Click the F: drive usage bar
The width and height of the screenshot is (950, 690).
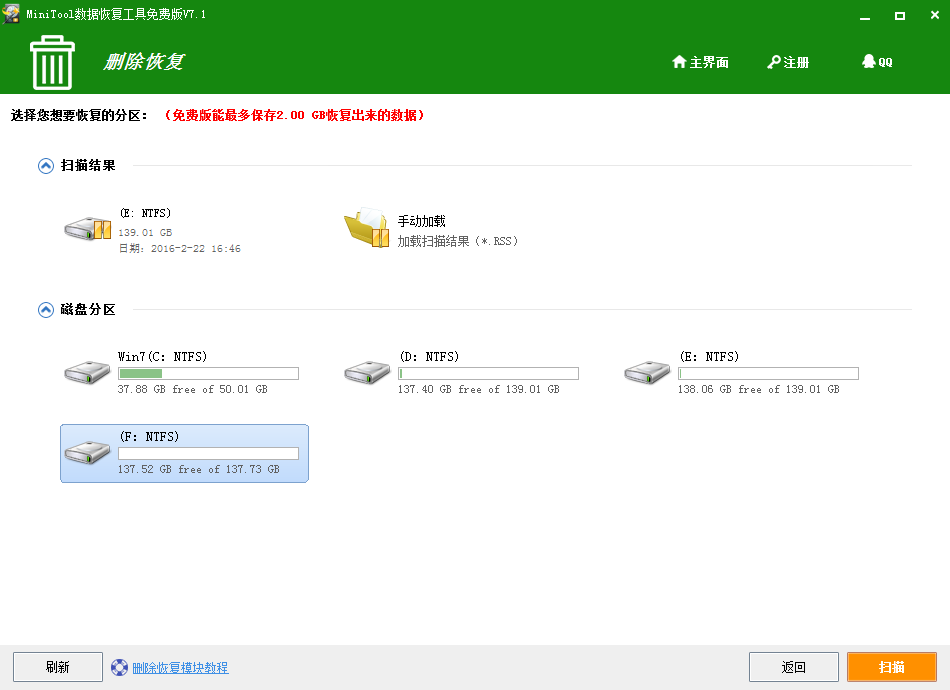tap(208, 453)
